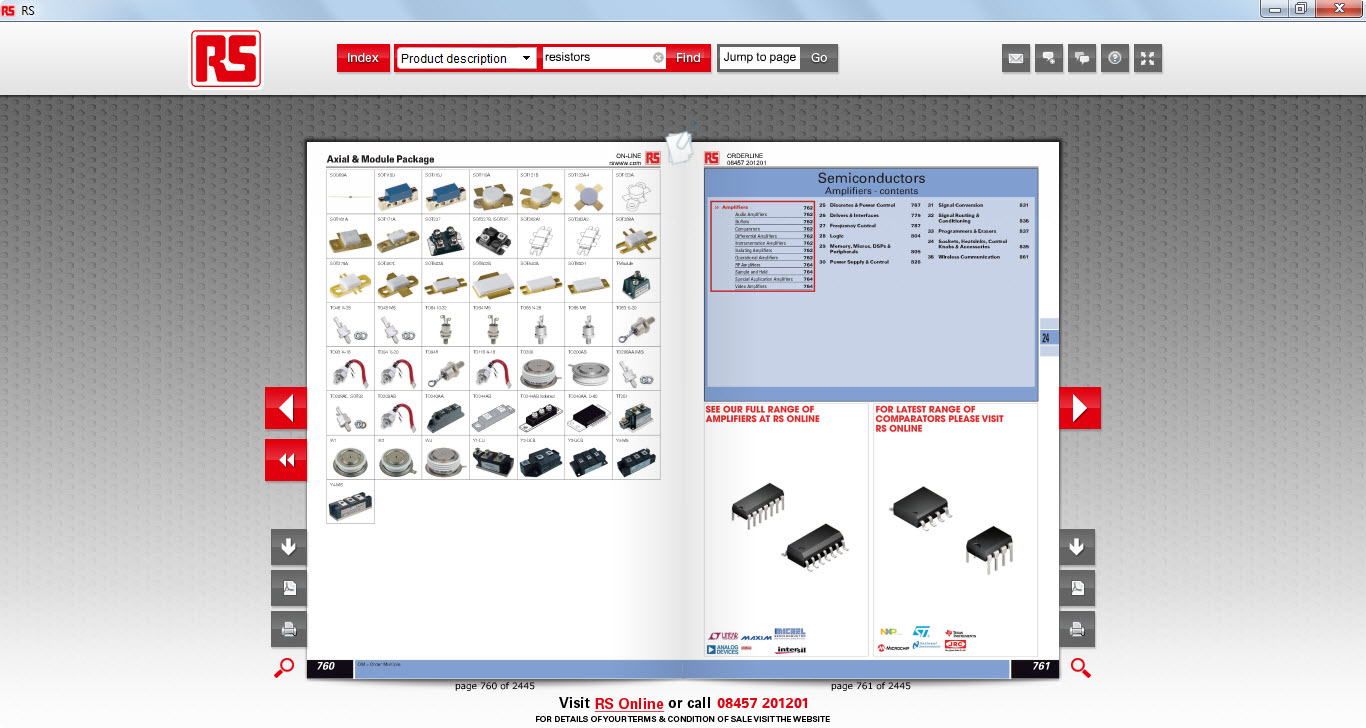Open the help question mark icon

[1115, 58]
